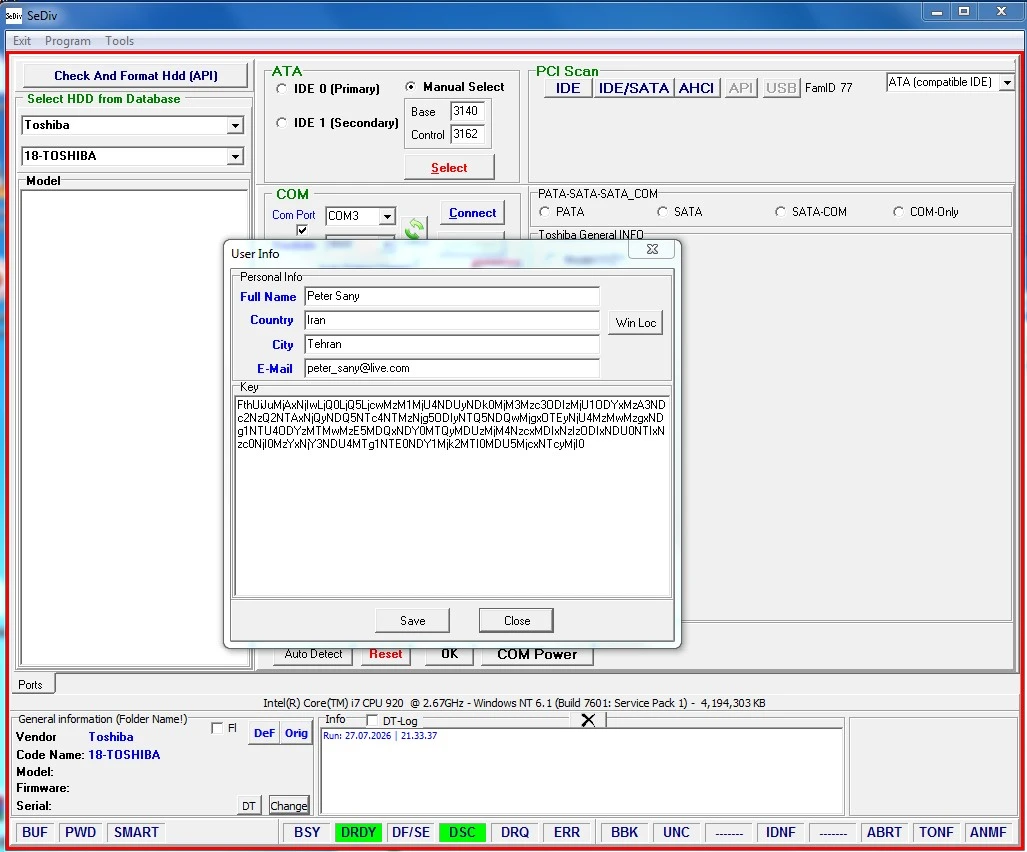Click the BUF status button
Screen dimensions: 1027x852
coord(35,832)
